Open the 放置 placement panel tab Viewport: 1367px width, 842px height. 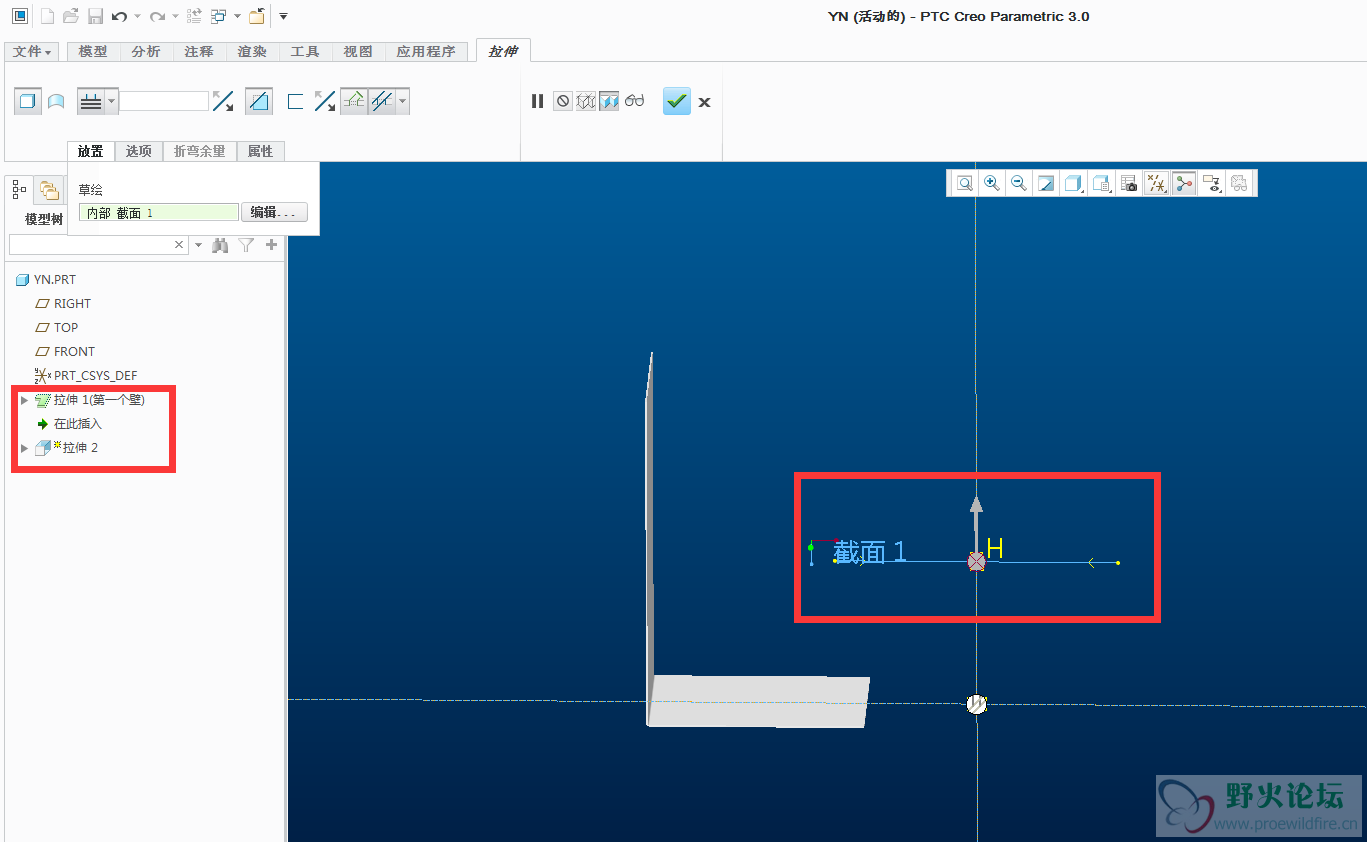pos(91,151)
